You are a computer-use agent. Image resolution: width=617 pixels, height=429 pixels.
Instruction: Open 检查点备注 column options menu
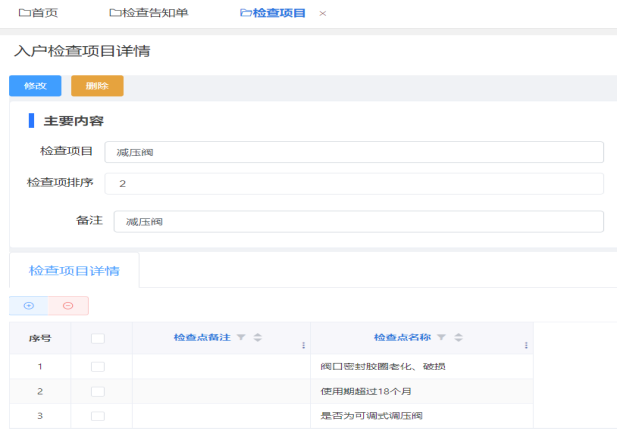(x=303, y=345)
